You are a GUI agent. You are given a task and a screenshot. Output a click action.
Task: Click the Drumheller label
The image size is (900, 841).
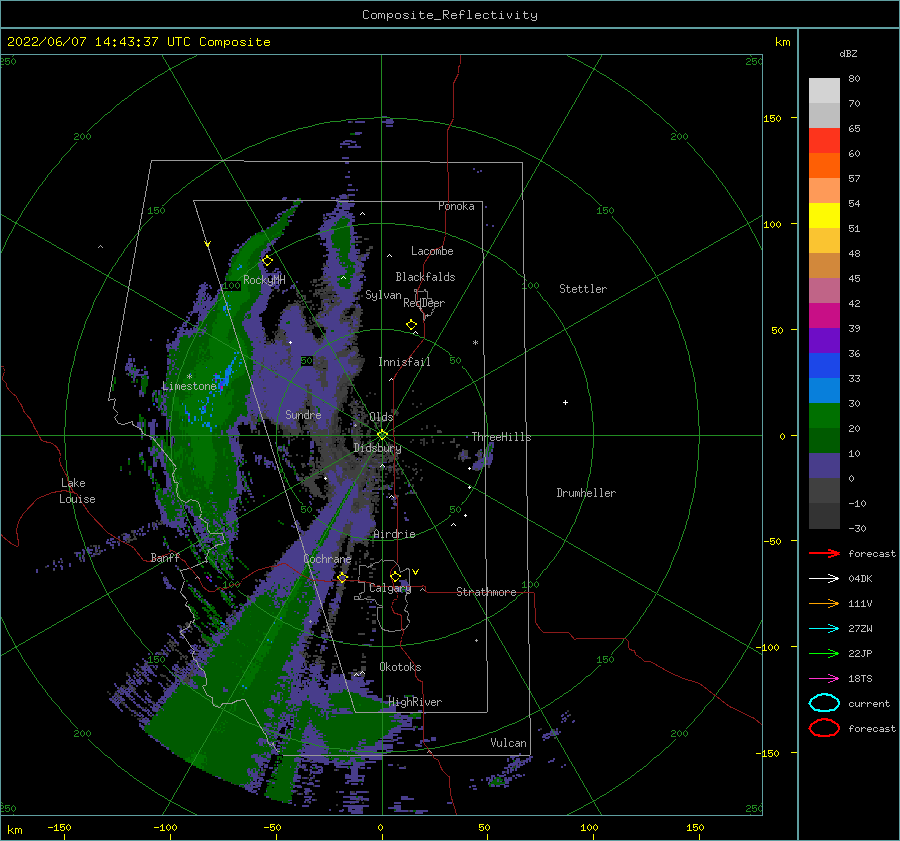click(x=586, y=493)
